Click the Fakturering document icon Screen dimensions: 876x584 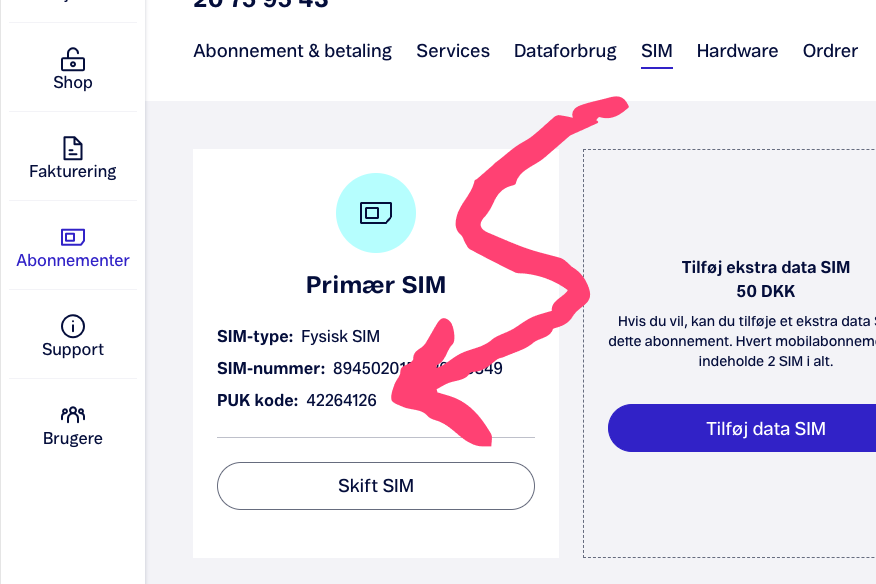point(73,148)
